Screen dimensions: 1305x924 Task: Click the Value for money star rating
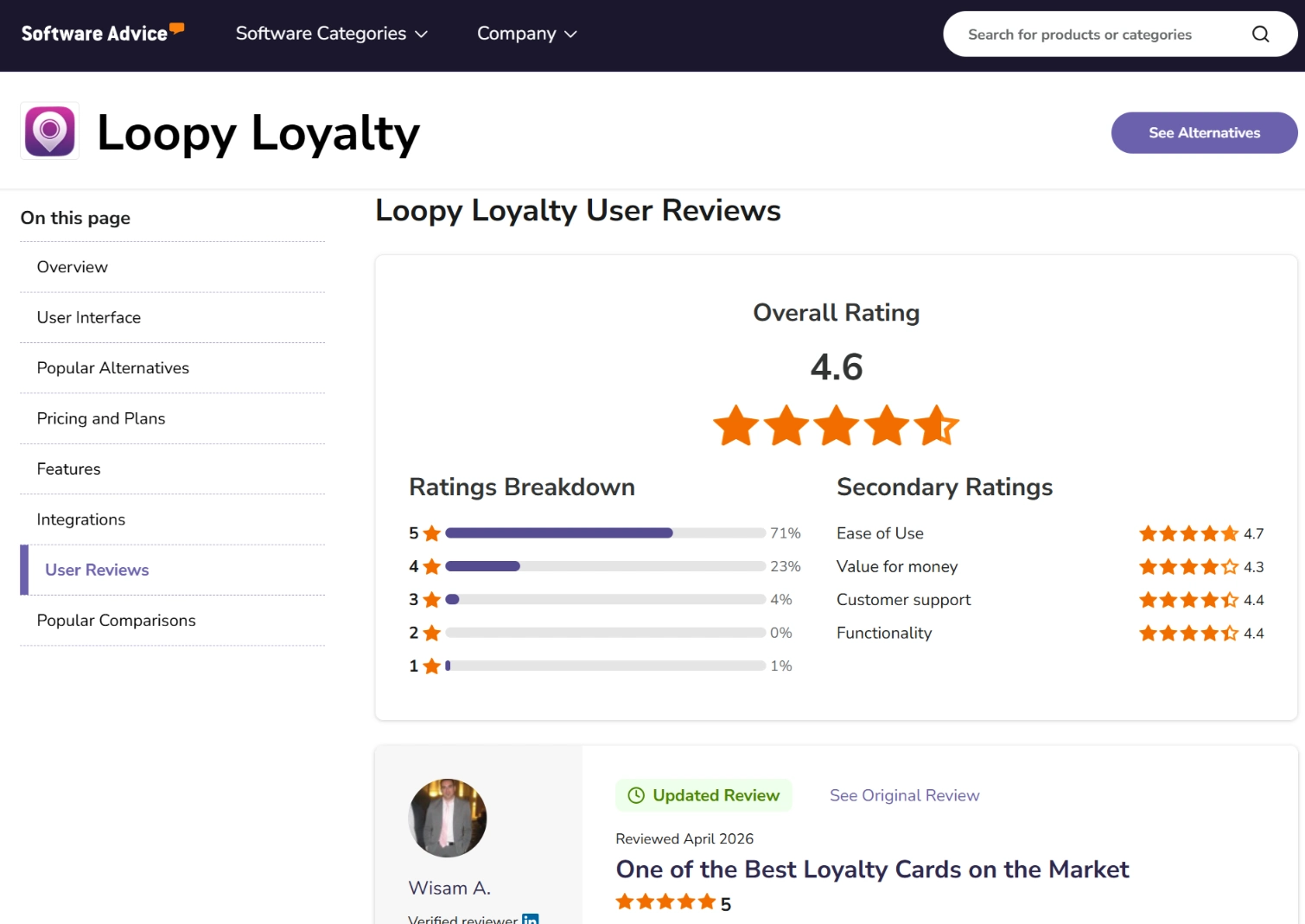pos(1188,567)
